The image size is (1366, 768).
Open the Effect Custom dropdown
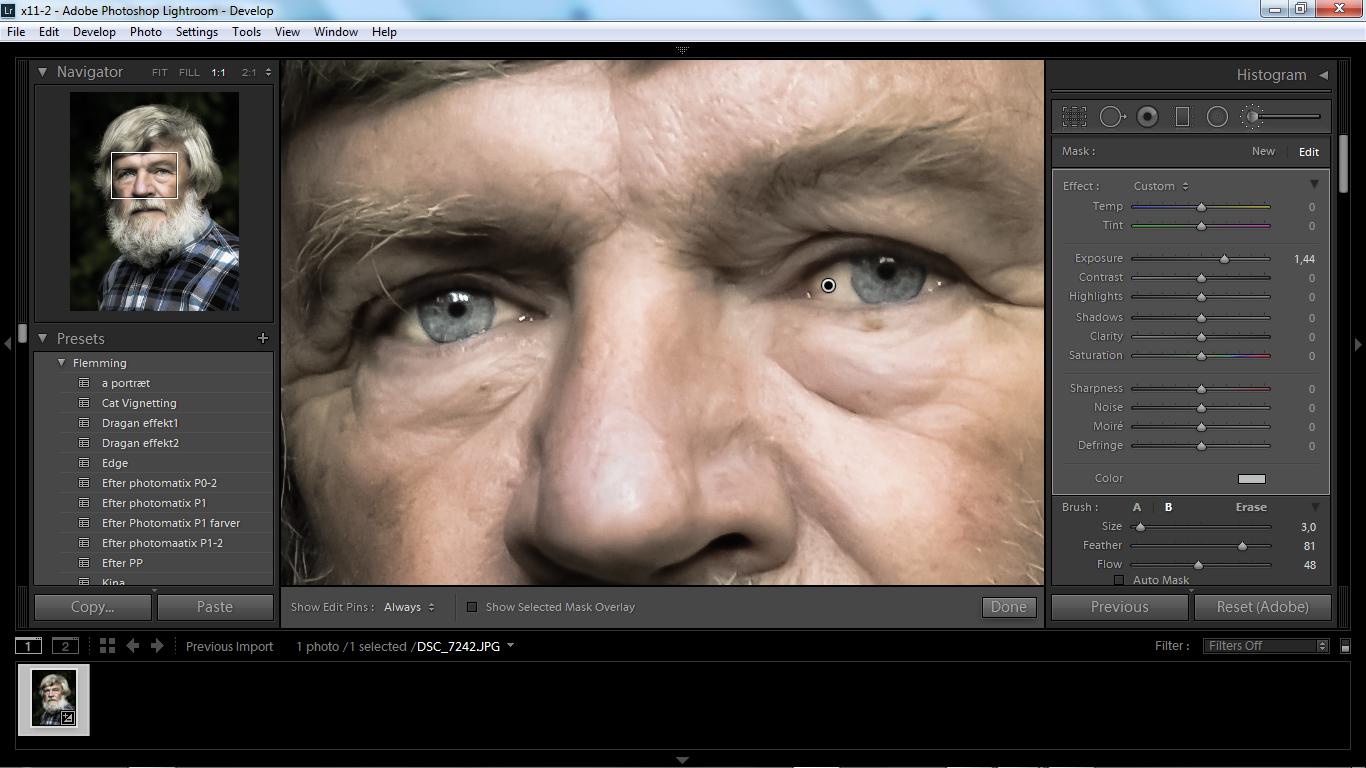pos(1161,186)
